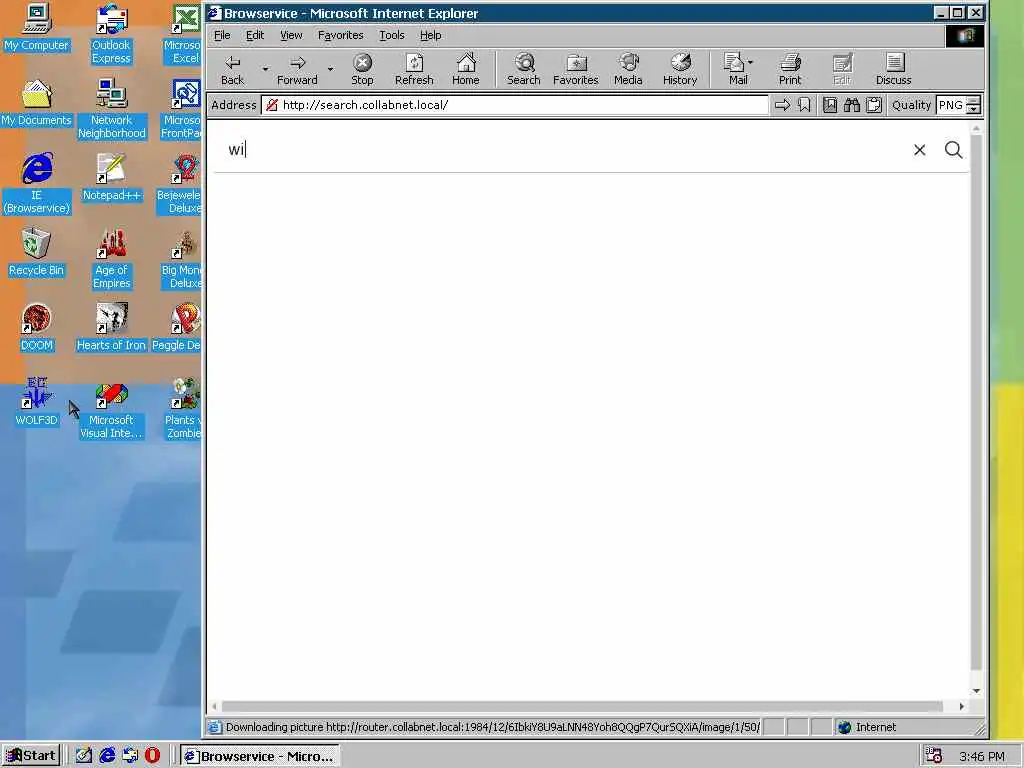Open the Tools menu
The width and height of the screenshot is (1024, 768).
[392, 35]
